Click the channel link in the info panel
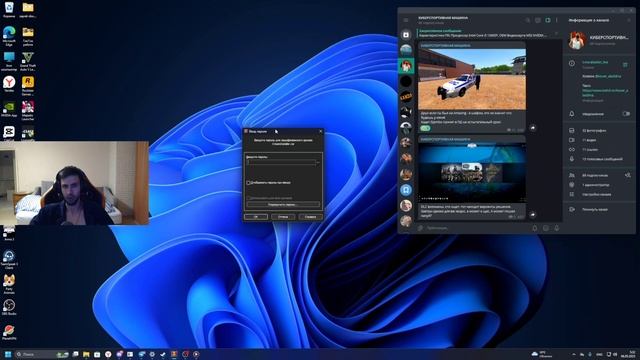Screen dimensions: 640x360 click(595, 62)
